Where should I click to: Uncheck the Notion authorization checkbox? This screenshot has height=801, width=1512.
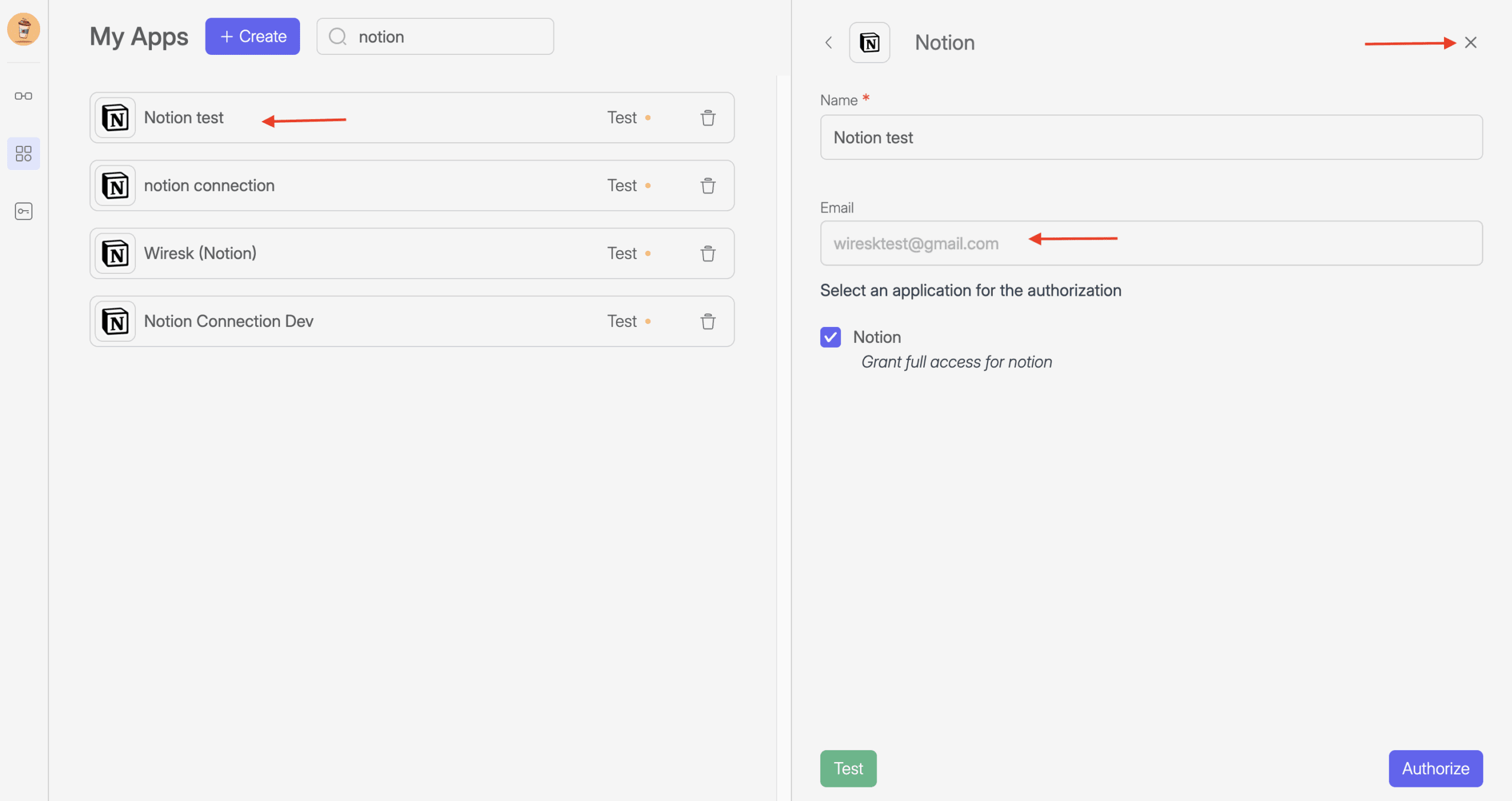pos(830,337)
